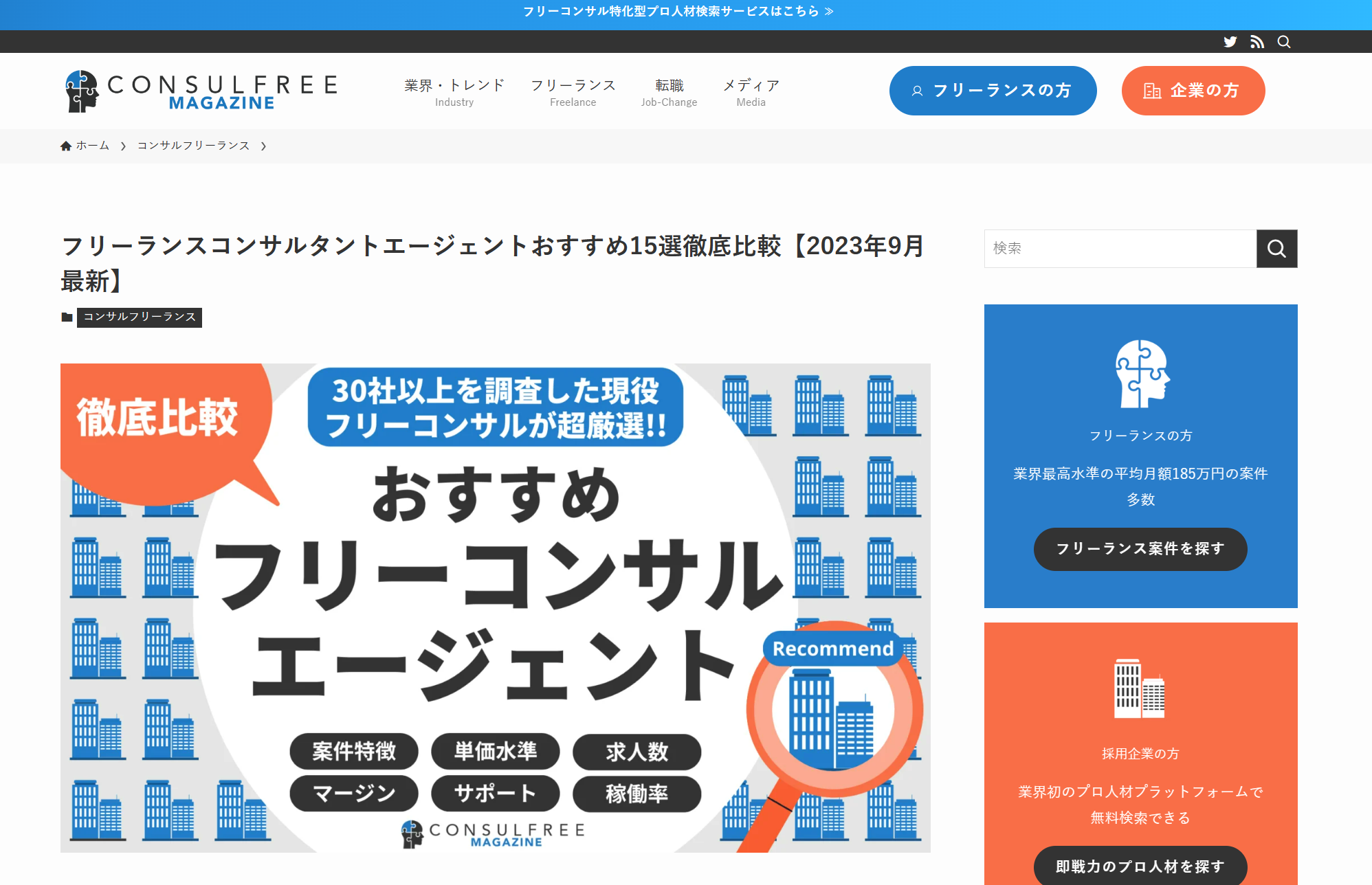Click the blue フリーランスの方 button
The height and width of the screenshot is (885, 1372).
(993, 91)
